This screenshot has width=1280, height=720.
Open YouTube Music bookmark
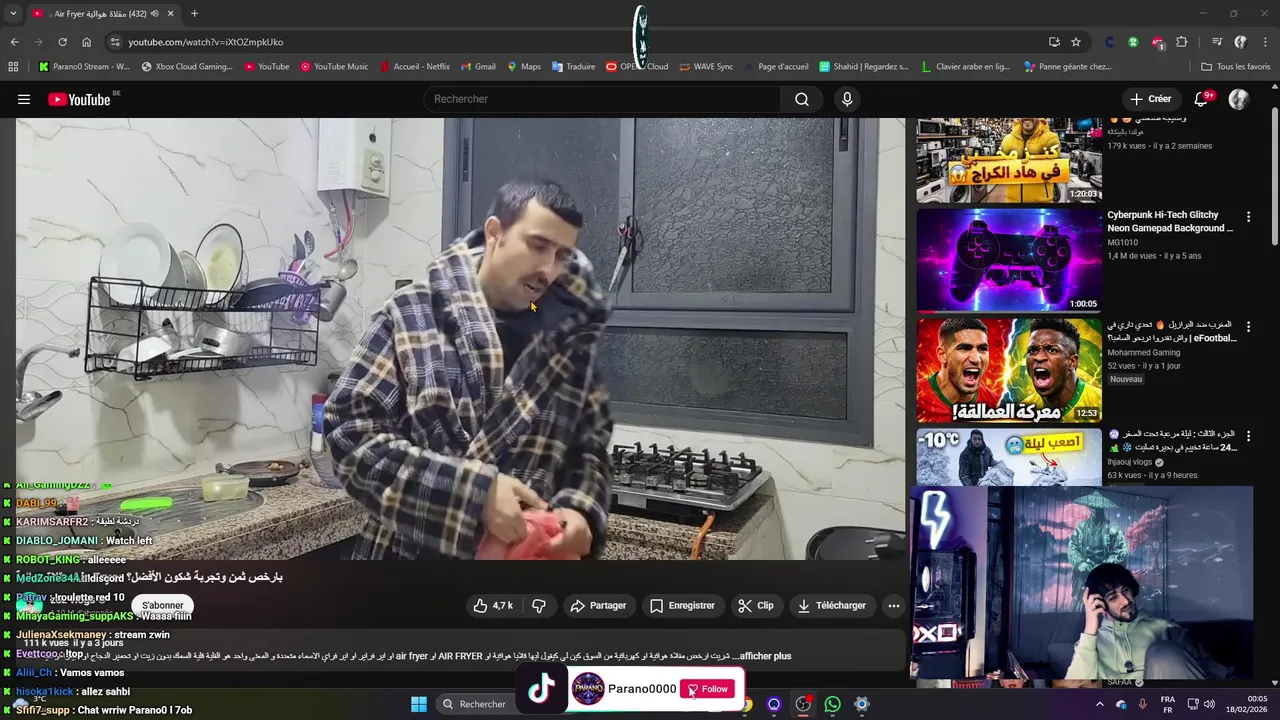click(x=334, y=67)
